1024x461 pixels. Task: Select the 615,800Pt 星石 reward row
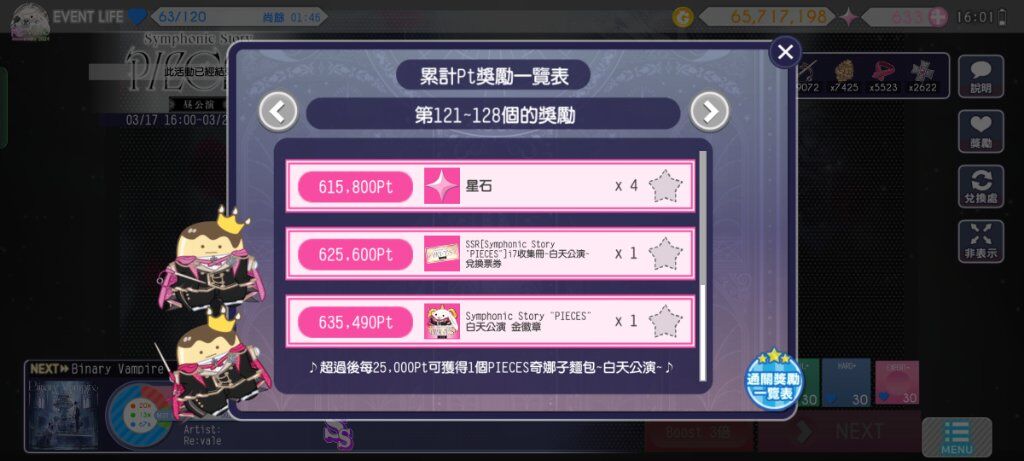490,186
